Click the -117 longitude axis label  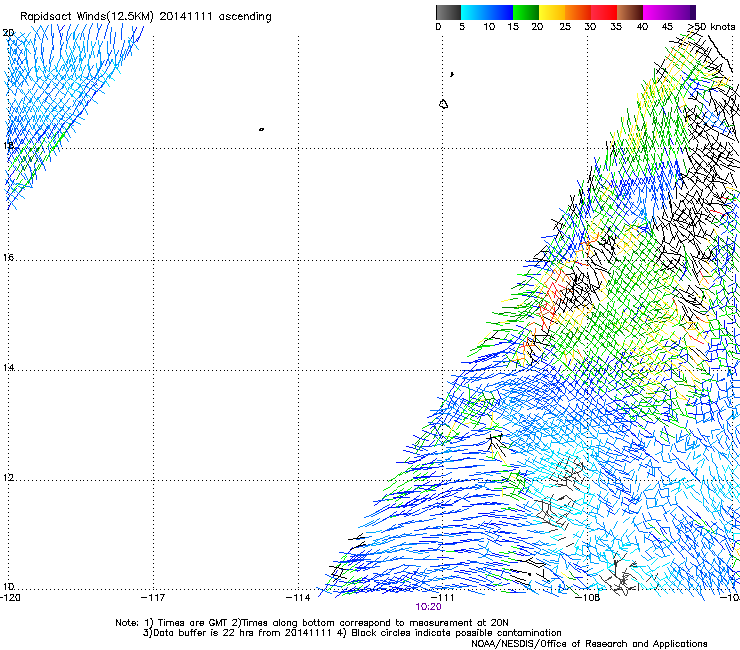[153, 598]
